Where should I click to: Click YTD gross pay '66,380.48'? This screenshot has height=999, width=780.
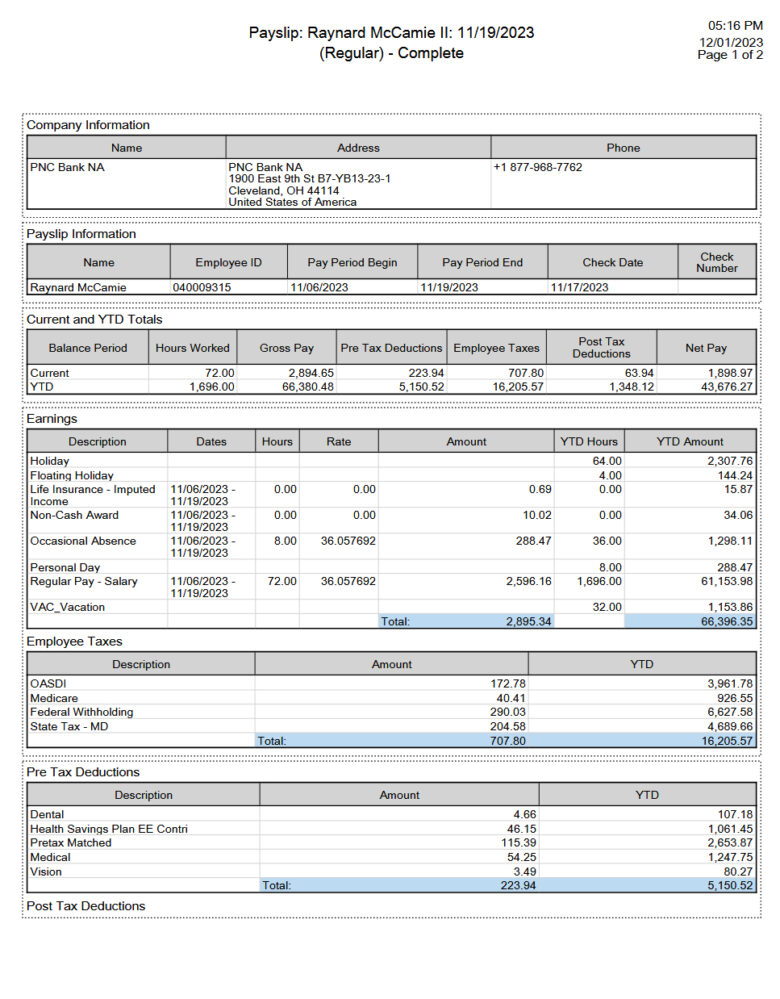coord(308,387)
